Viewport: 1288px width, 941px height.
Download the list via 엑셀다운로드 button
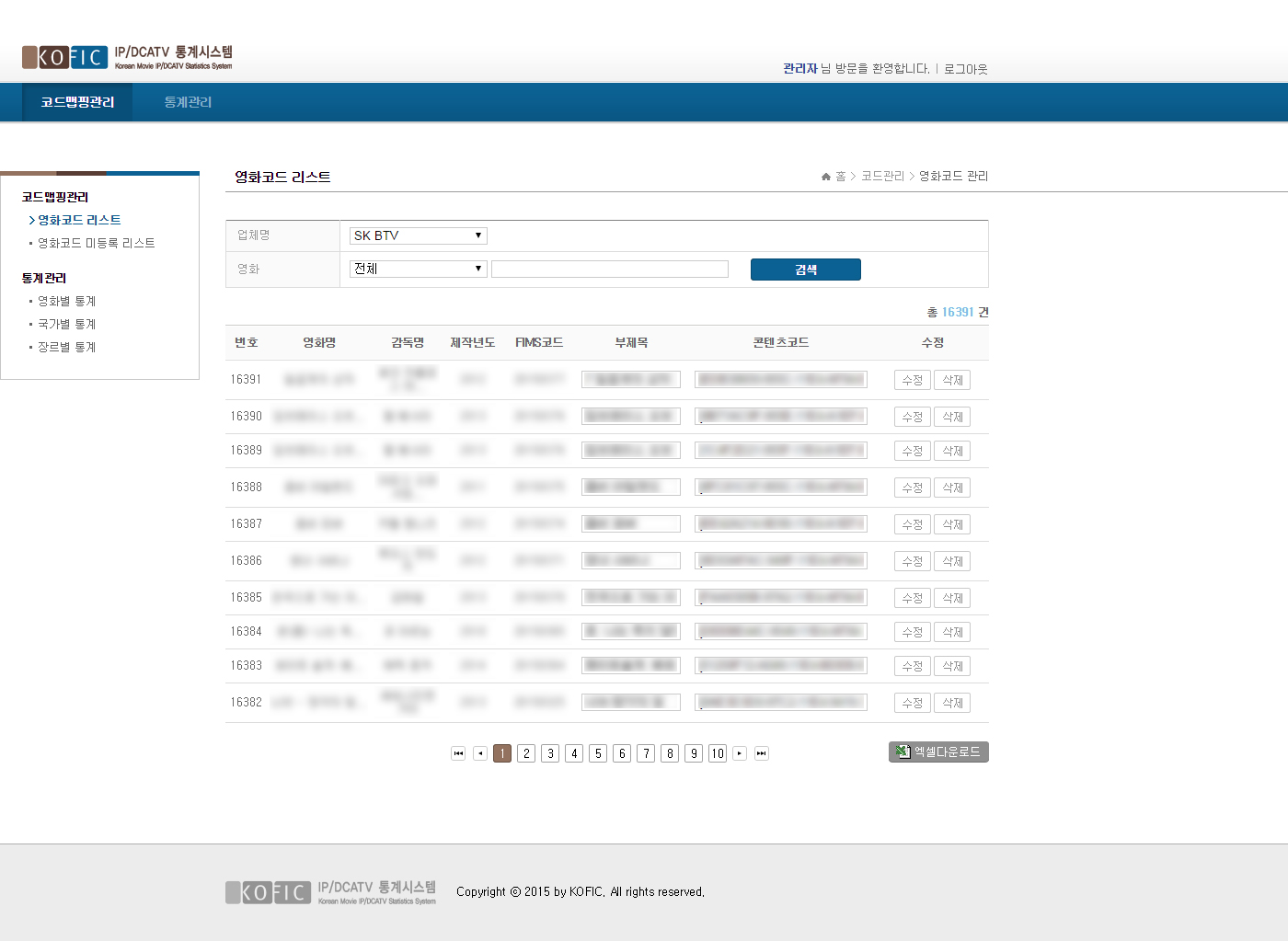point(938,752)
